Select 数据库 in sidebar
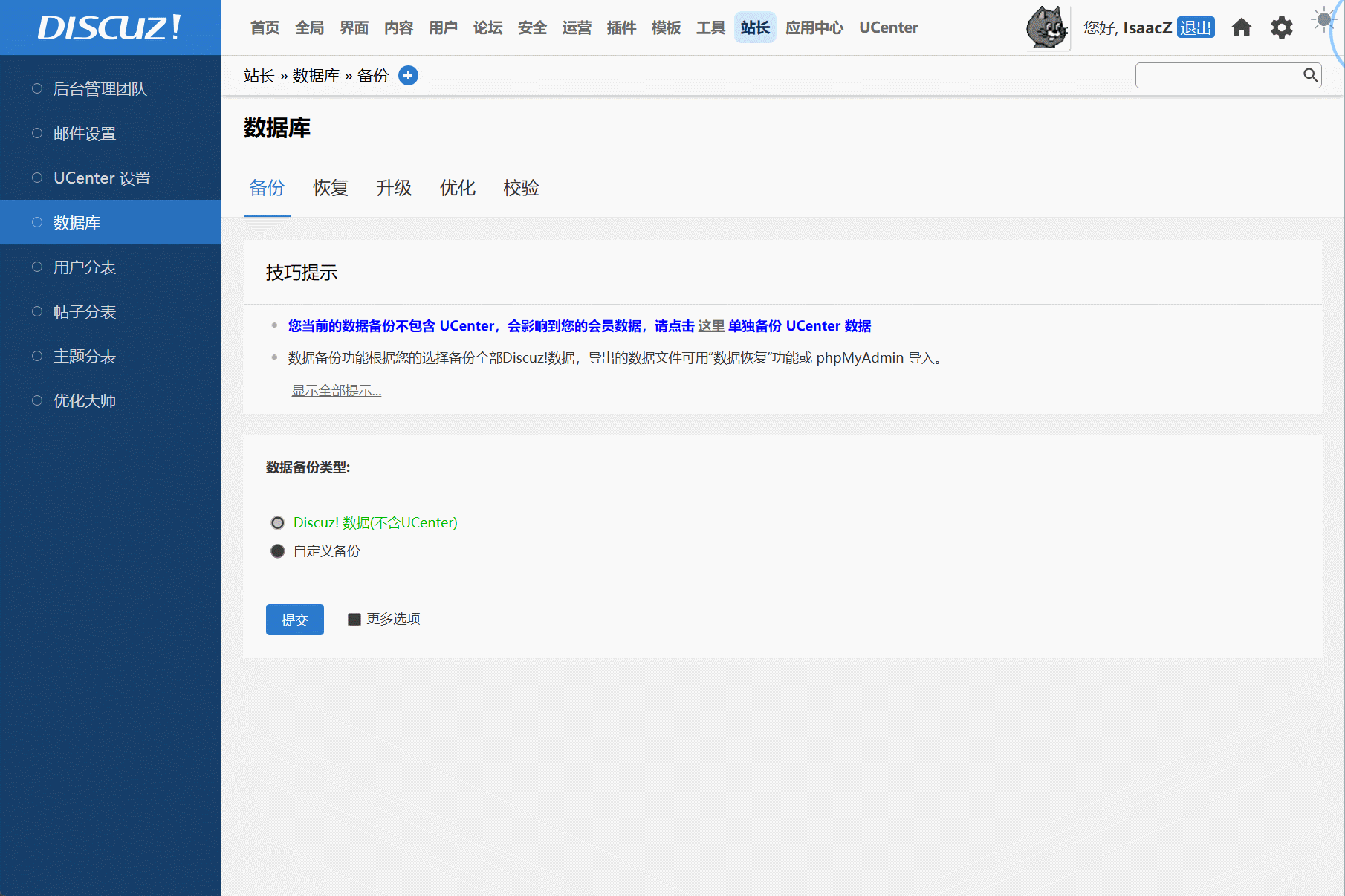The height and width of the screenshot is (896, 1345). click(111, 222)
